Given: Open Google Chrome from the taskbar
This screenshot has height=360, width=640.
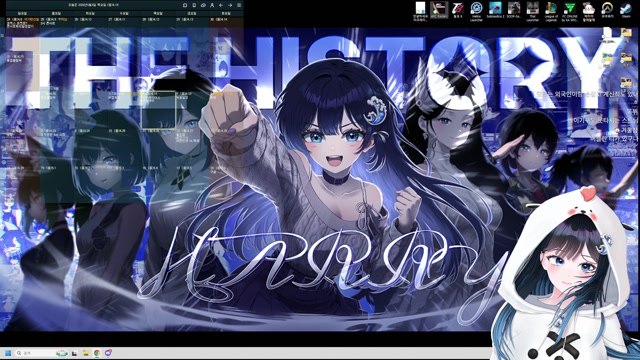Looking at the screenshot, I should (97, 353).
